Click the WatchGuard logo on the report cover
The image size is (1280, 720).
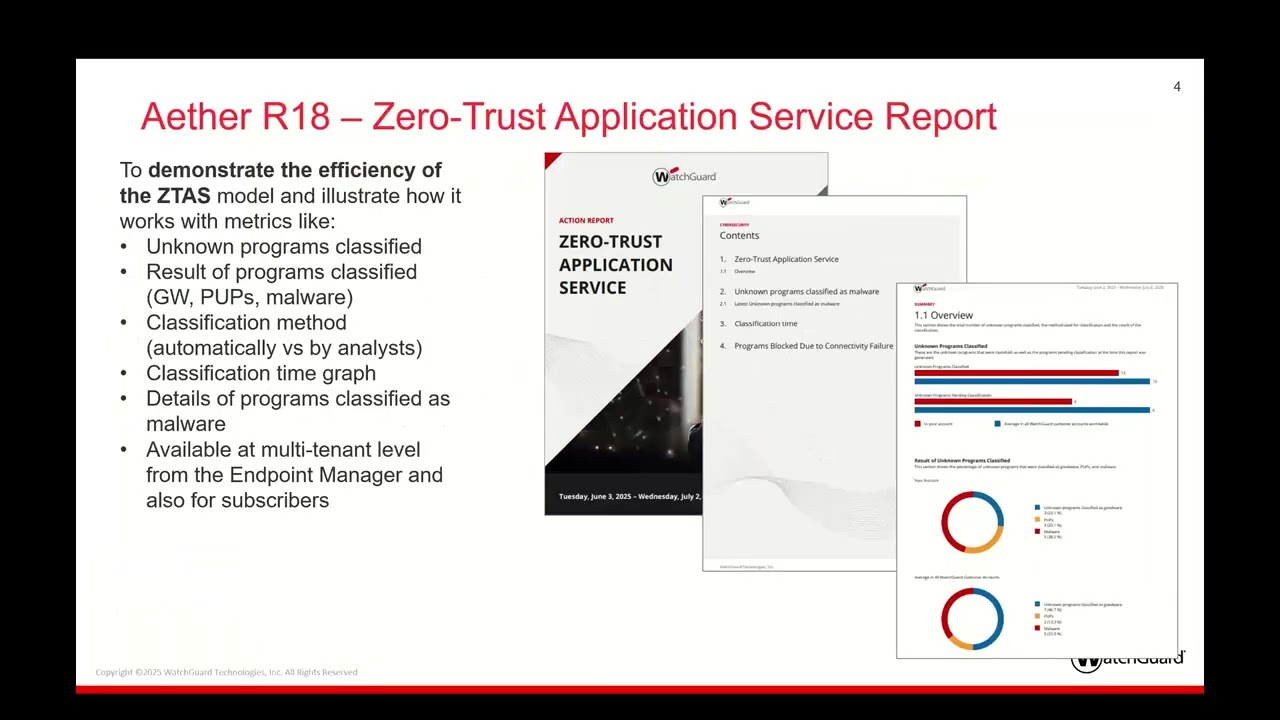pos(685,176)
